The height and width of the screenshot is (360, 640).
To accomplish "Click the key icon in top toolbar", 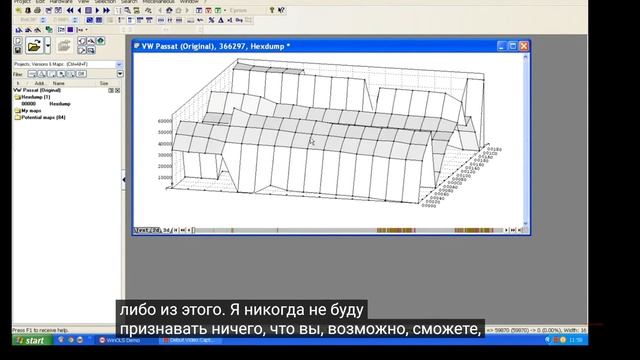I will pos(272,11).
